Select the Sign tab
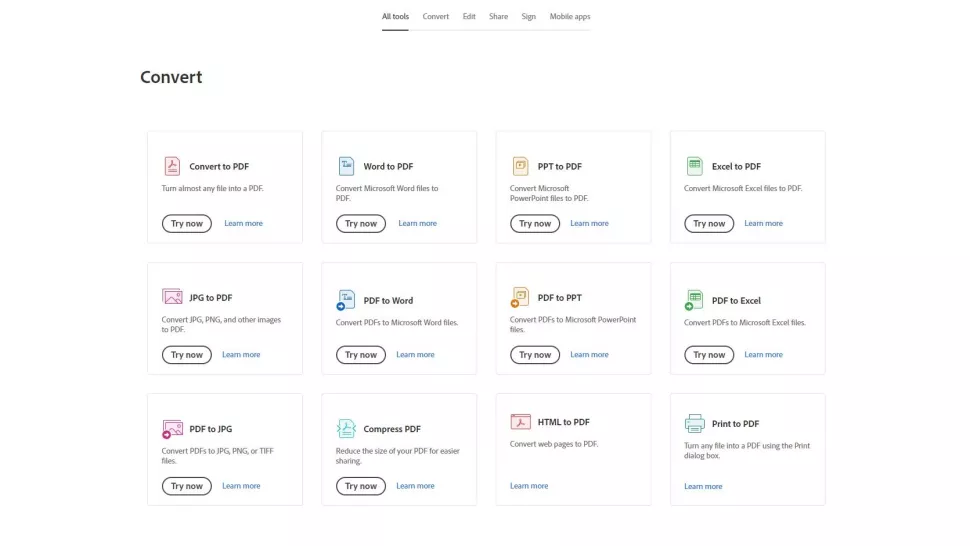 [x=528, y=17]
